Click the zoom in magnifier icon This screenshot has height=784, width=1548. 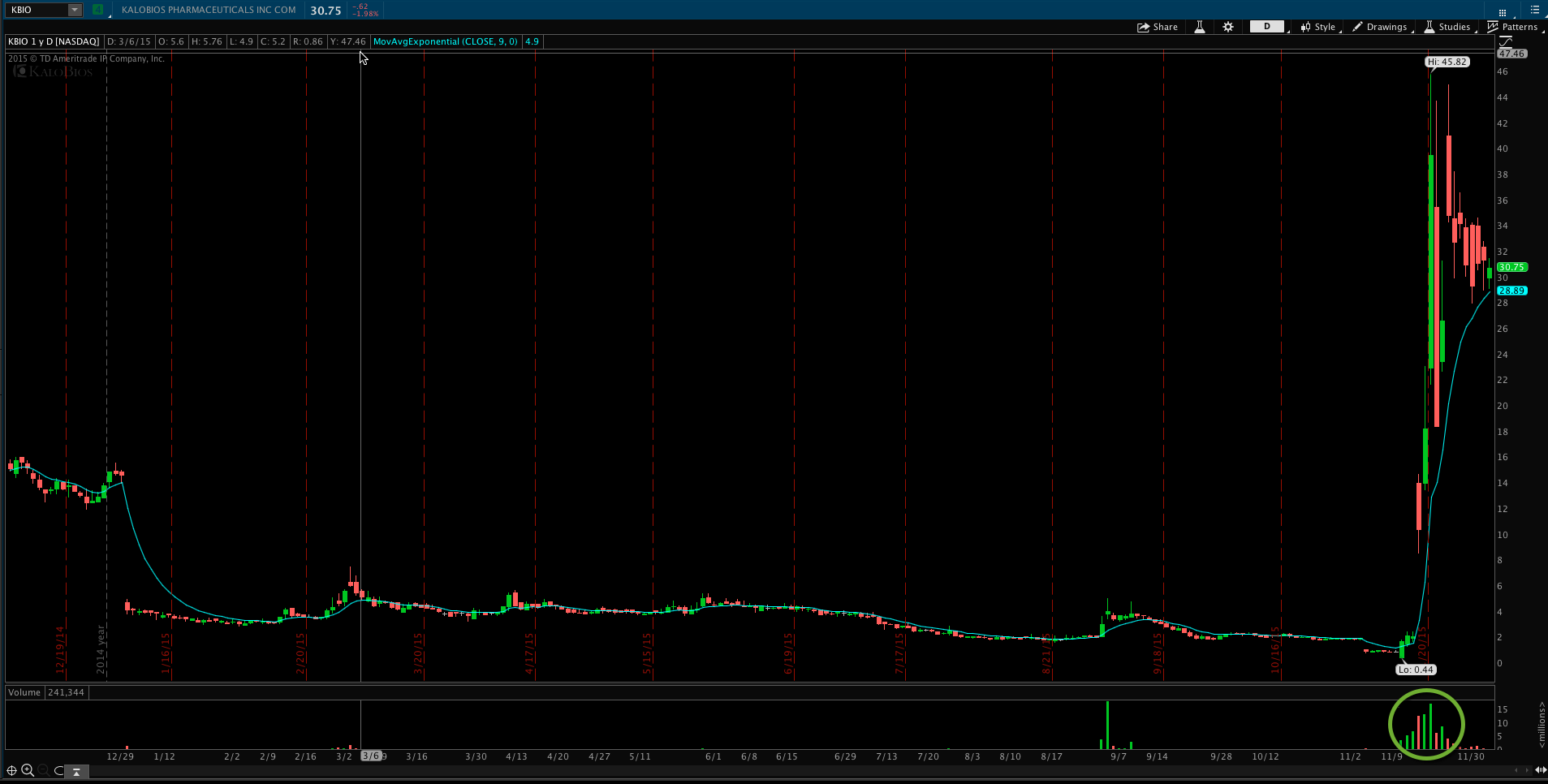[28, 770]
